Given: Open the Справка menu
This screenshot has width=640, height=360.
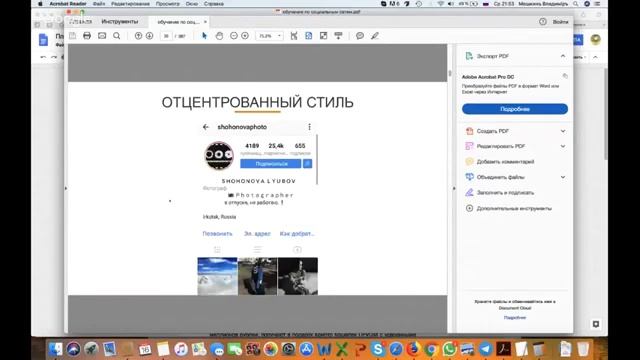Looking at the screenshot, I should (213, 4).
